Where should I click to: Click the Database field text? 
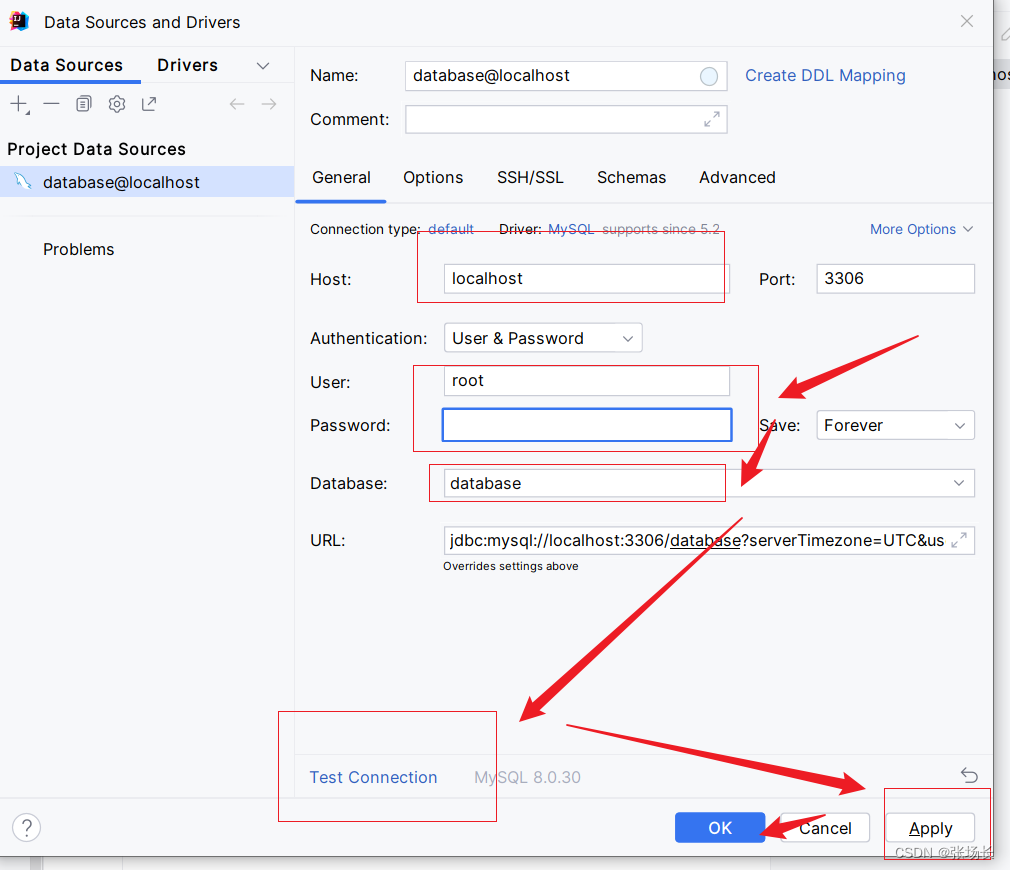(x=486, y=484)
